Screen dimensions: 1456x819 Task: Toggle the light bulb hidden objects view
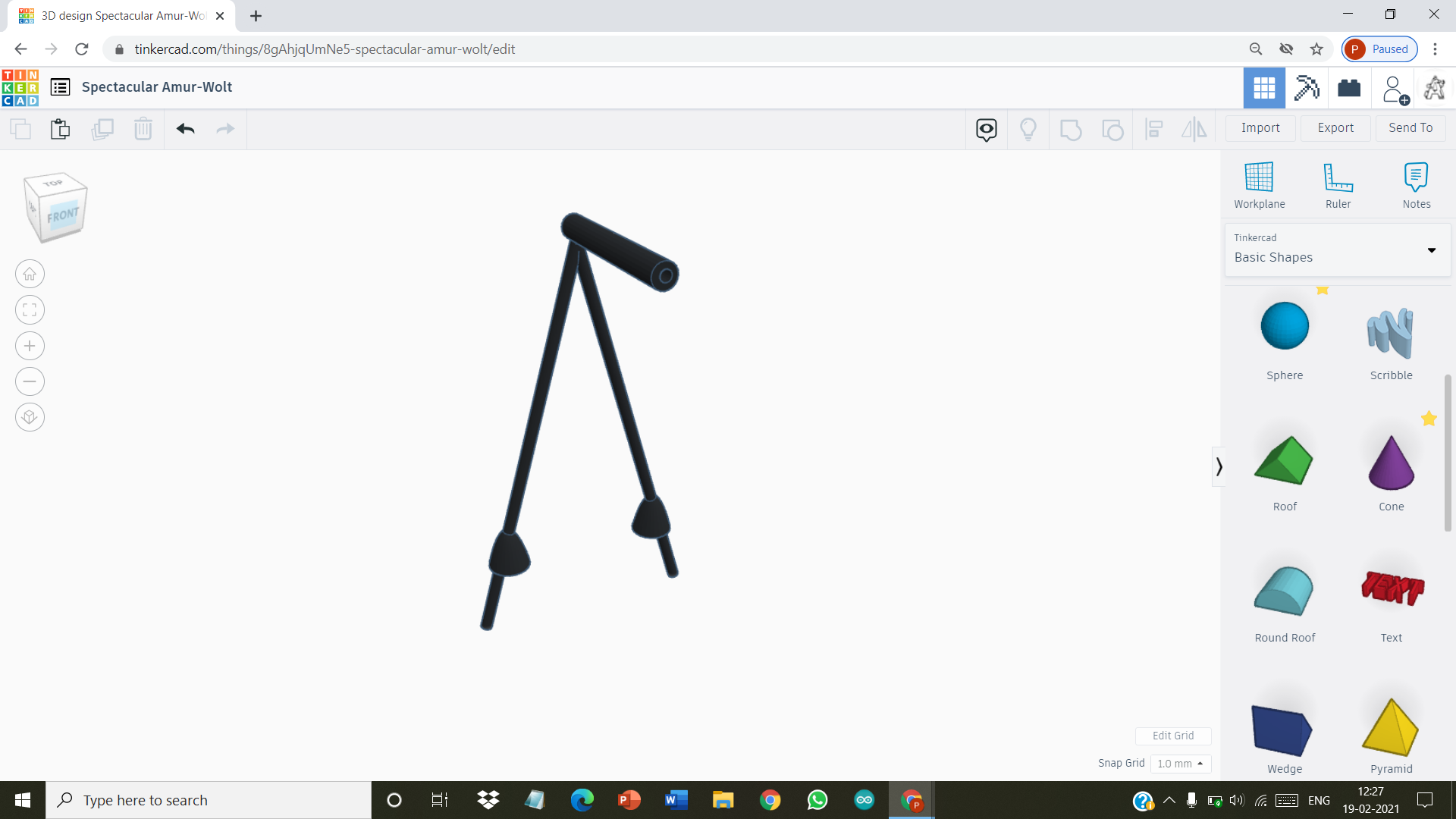click(x=1028, y=129)
